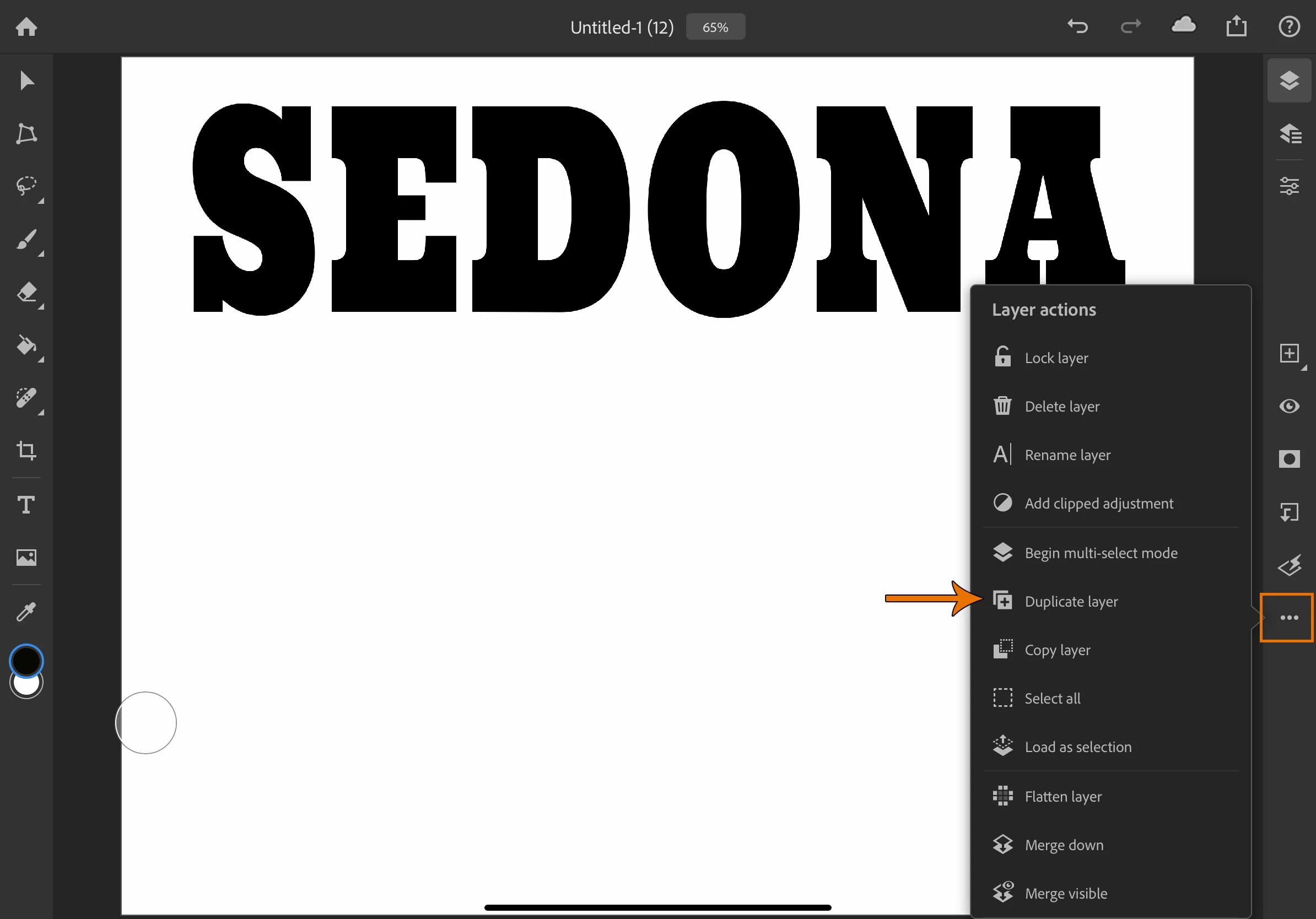Image resolution: width=1316 pixels, height=919 pixels.
Task: Select the Transform tool
Action: 26,133
